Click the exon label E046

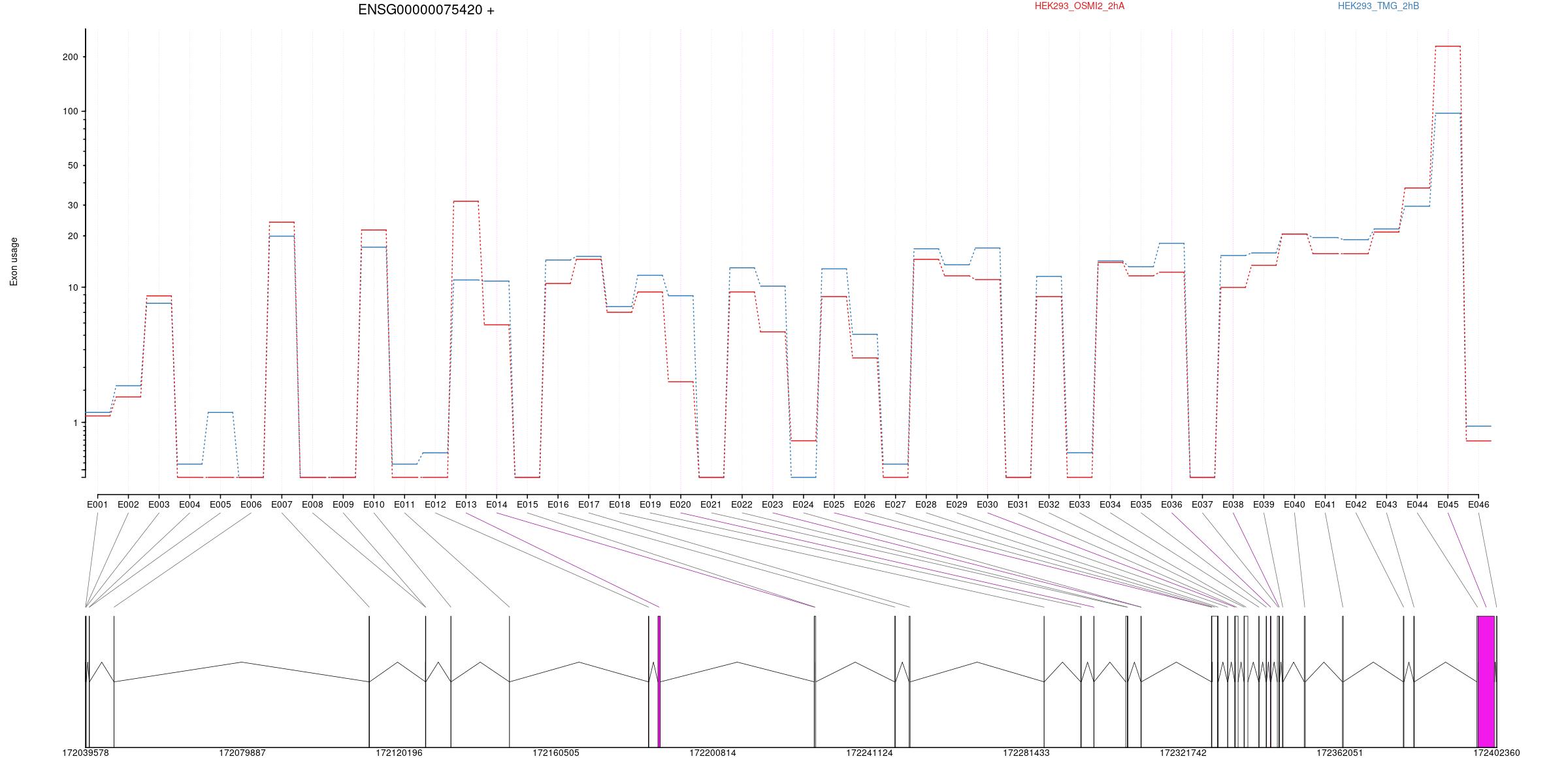[1478, 504]
